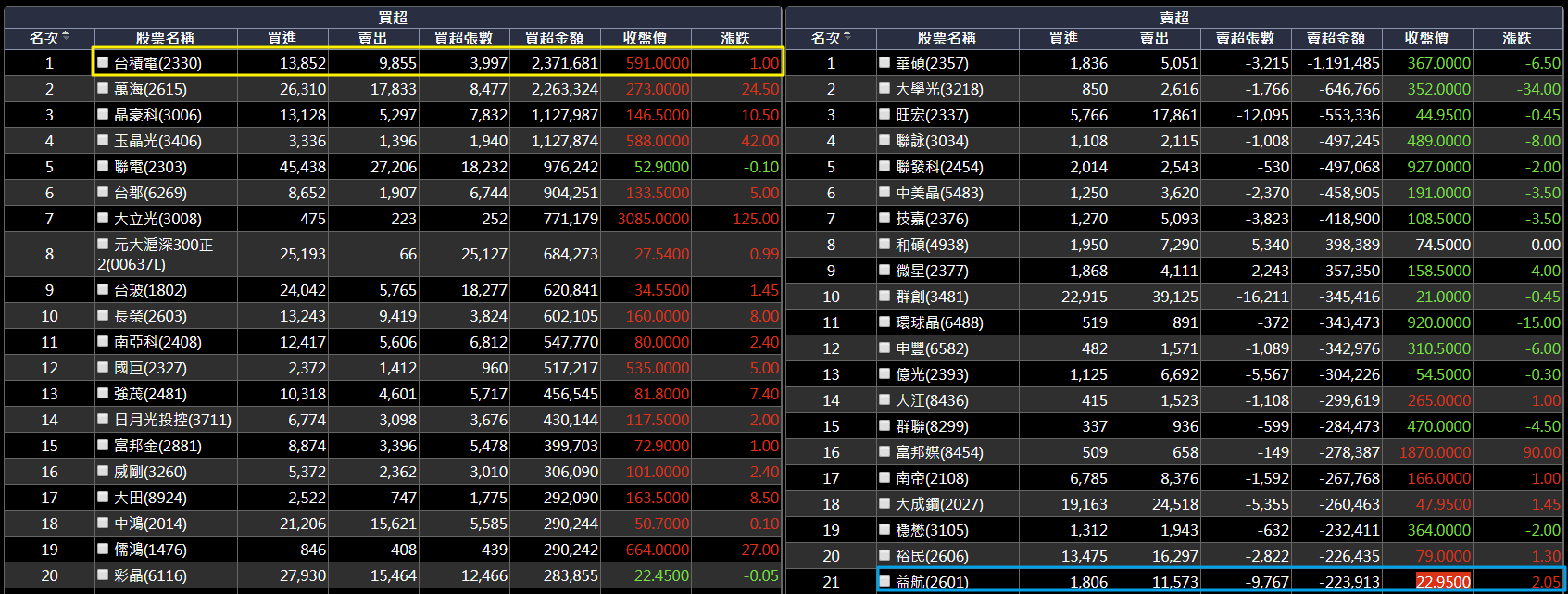The image size is (1568, 594).
Task: Click the 買超金額 value 2,371,681
Action: pyautogui.click(x=565, y=63)
